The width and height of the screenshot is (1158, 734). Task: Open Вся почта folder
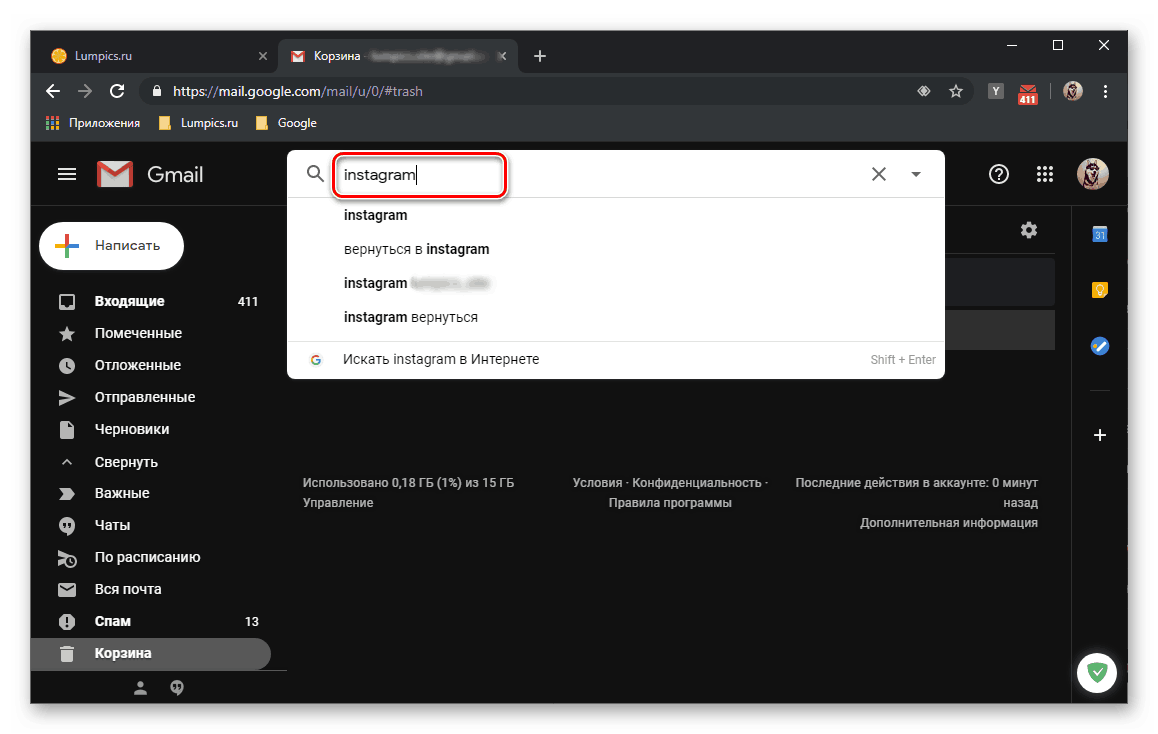[x=151, y=589]
